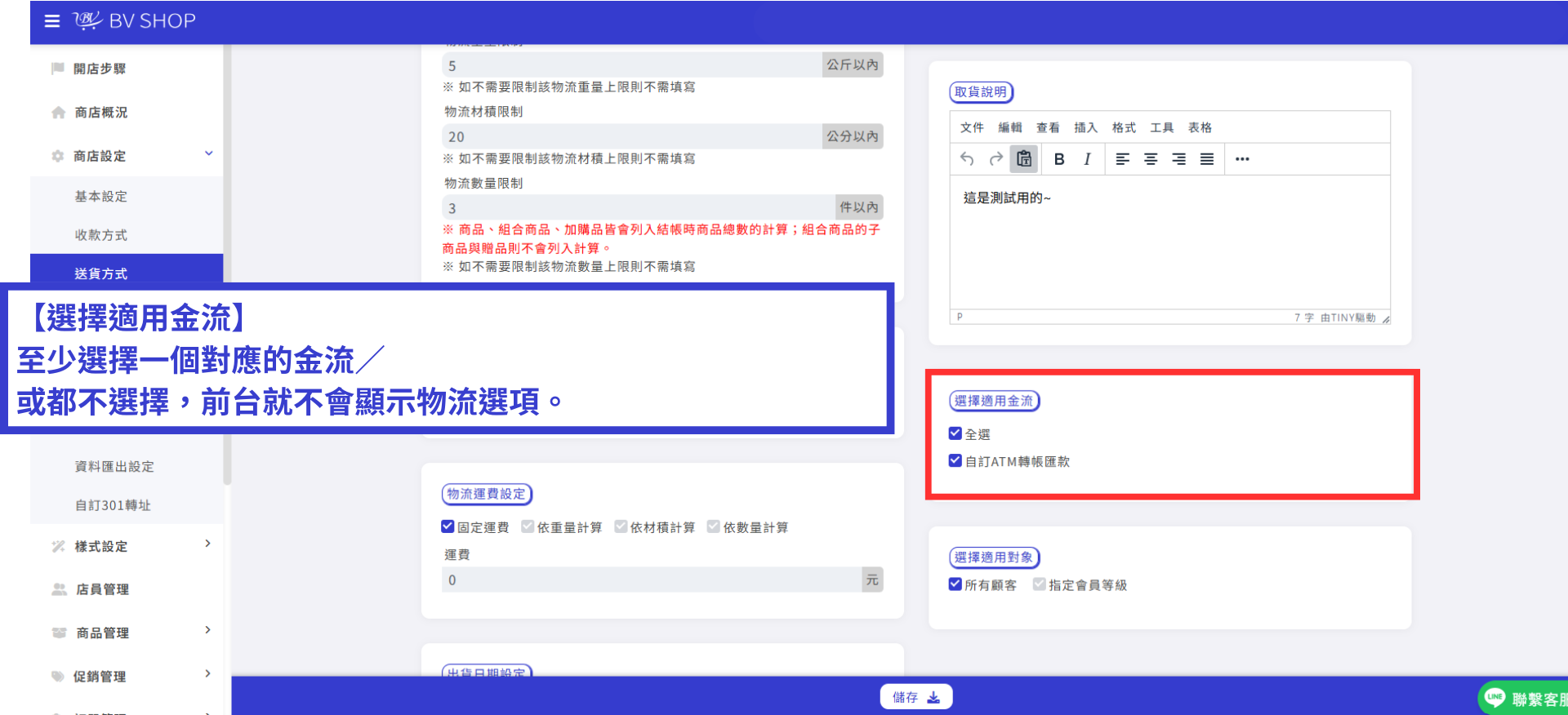The image size is (1568, 715).
Task: Click the 物流數量限制 input field
Action: [638, 207]
